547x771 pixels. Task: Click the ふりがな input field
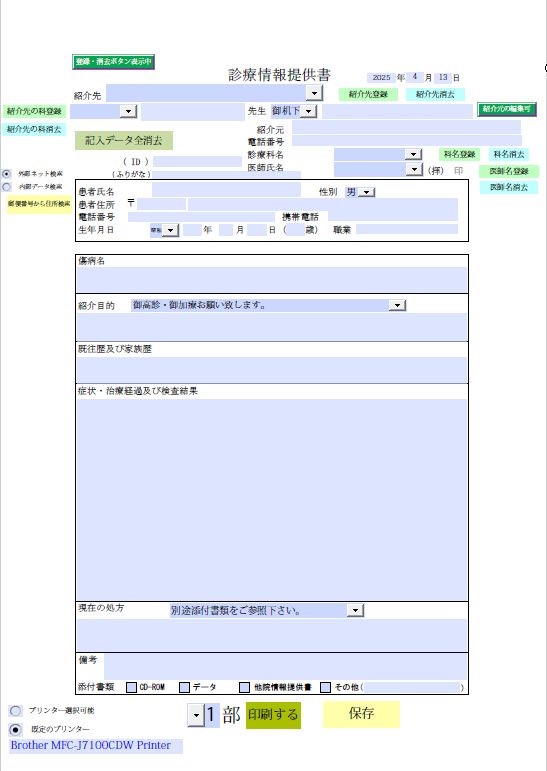[226, 174]
